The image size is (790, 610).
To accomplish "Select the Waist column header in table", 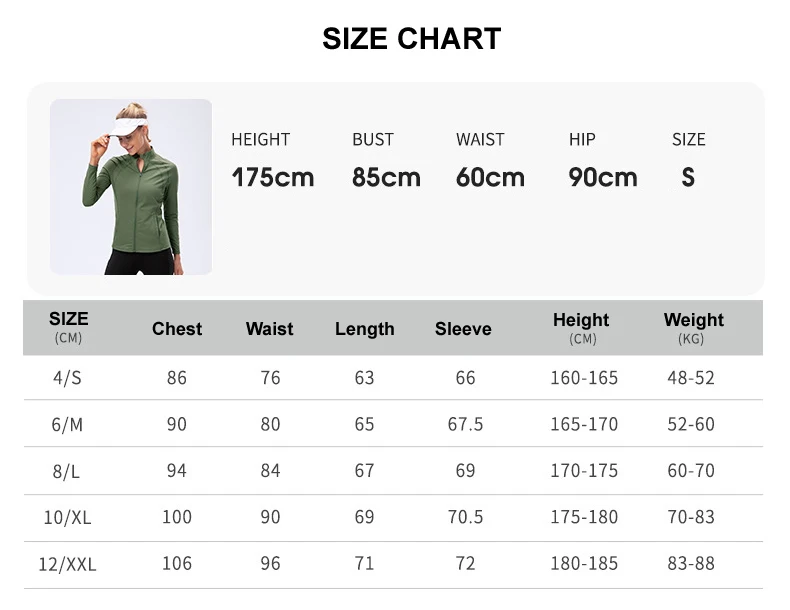I will 270,329.
